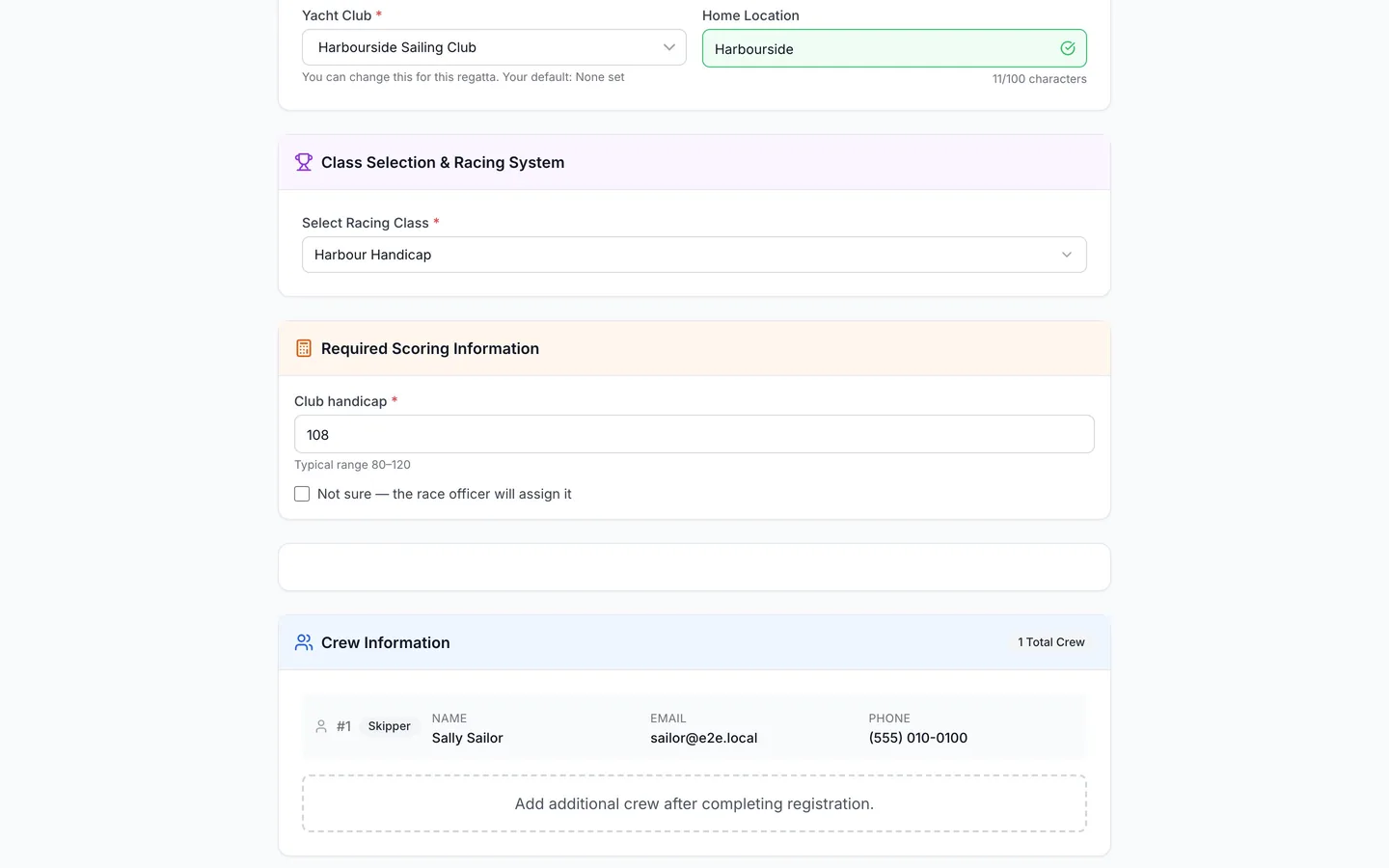Click the Home Location text field
This screenshot has height=868, width=1389.
pos(894,48)
